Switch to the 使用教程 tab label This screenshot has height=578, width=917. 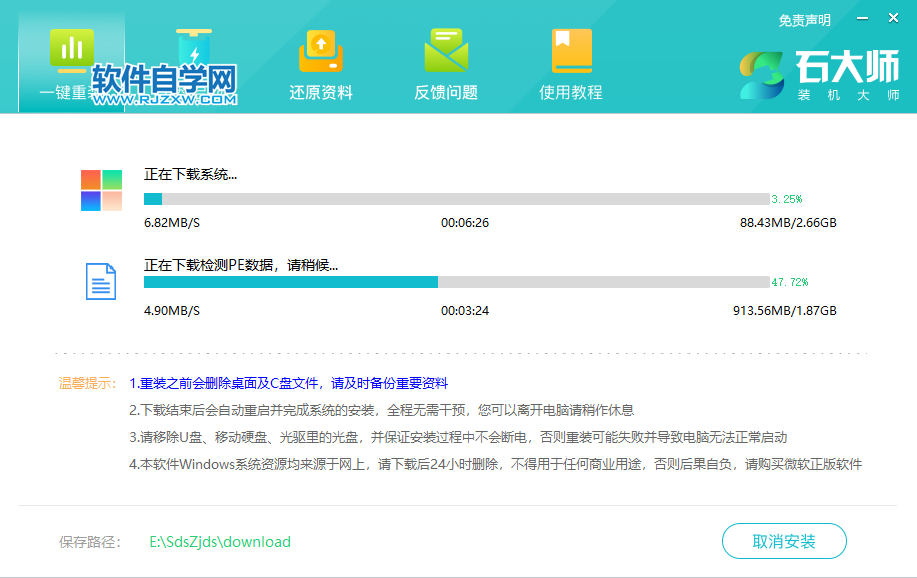coord(571,92)
